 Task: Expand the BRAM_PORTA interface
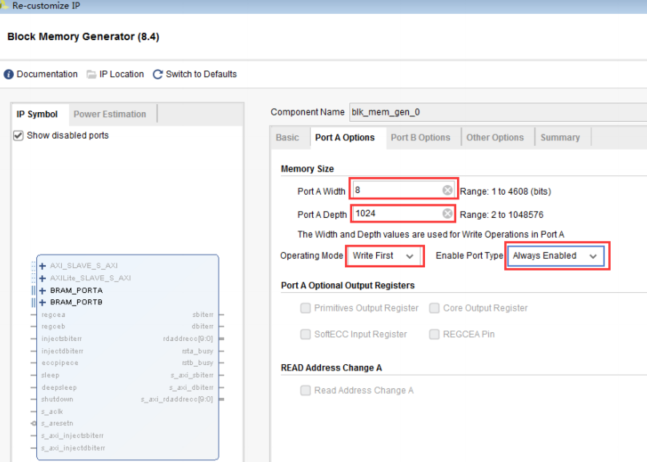click(x=43, y=290)
